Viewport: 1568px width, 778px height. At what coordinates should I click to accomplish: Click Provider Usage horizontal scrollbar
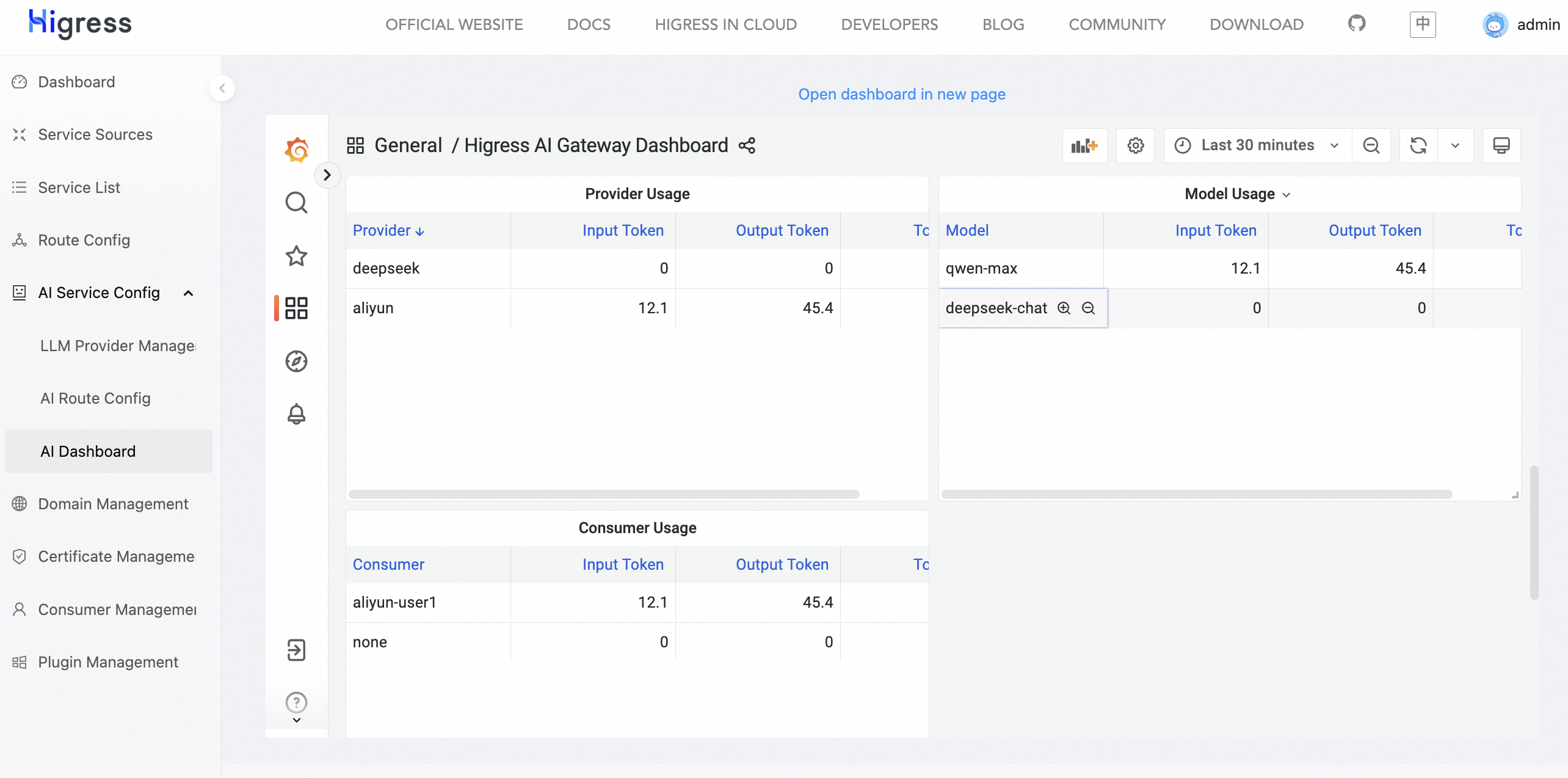click(x=604, y=494)
